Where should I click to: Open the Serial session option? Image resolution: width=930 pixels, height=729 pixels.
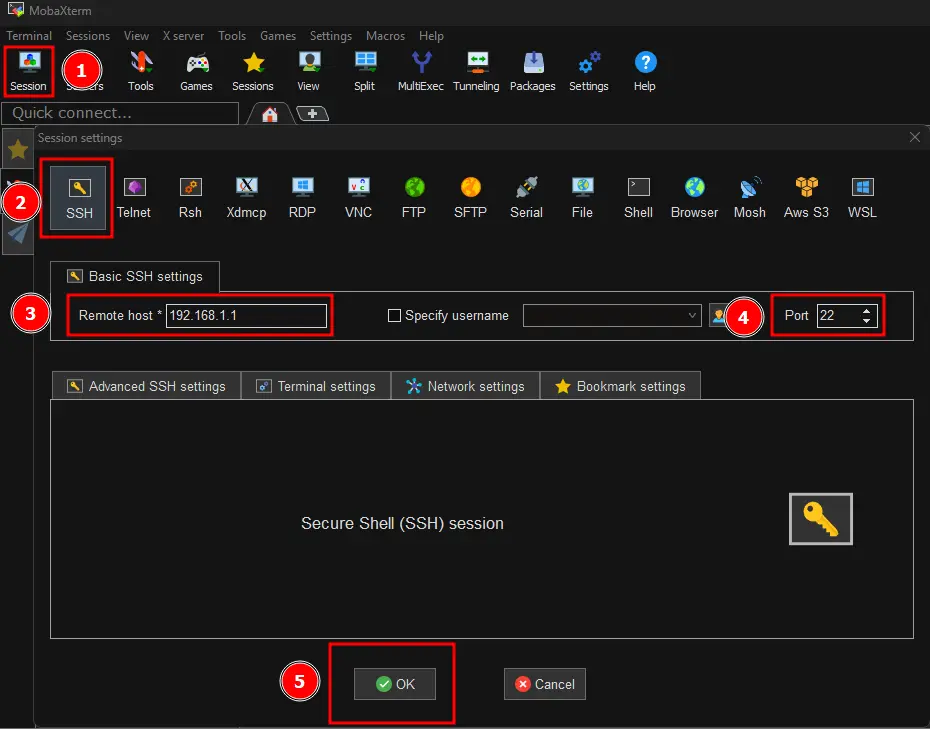tap(526, 198)
